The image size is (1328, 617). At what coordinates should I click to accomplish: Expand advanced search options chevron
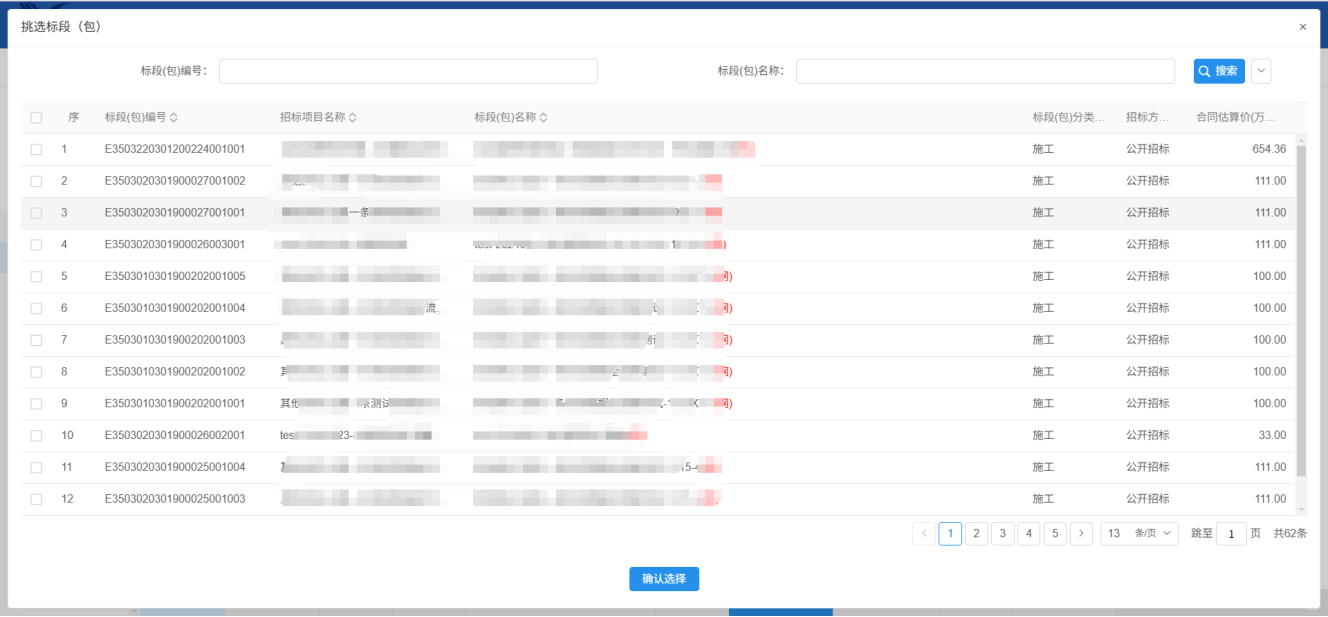coord(1261,71)
